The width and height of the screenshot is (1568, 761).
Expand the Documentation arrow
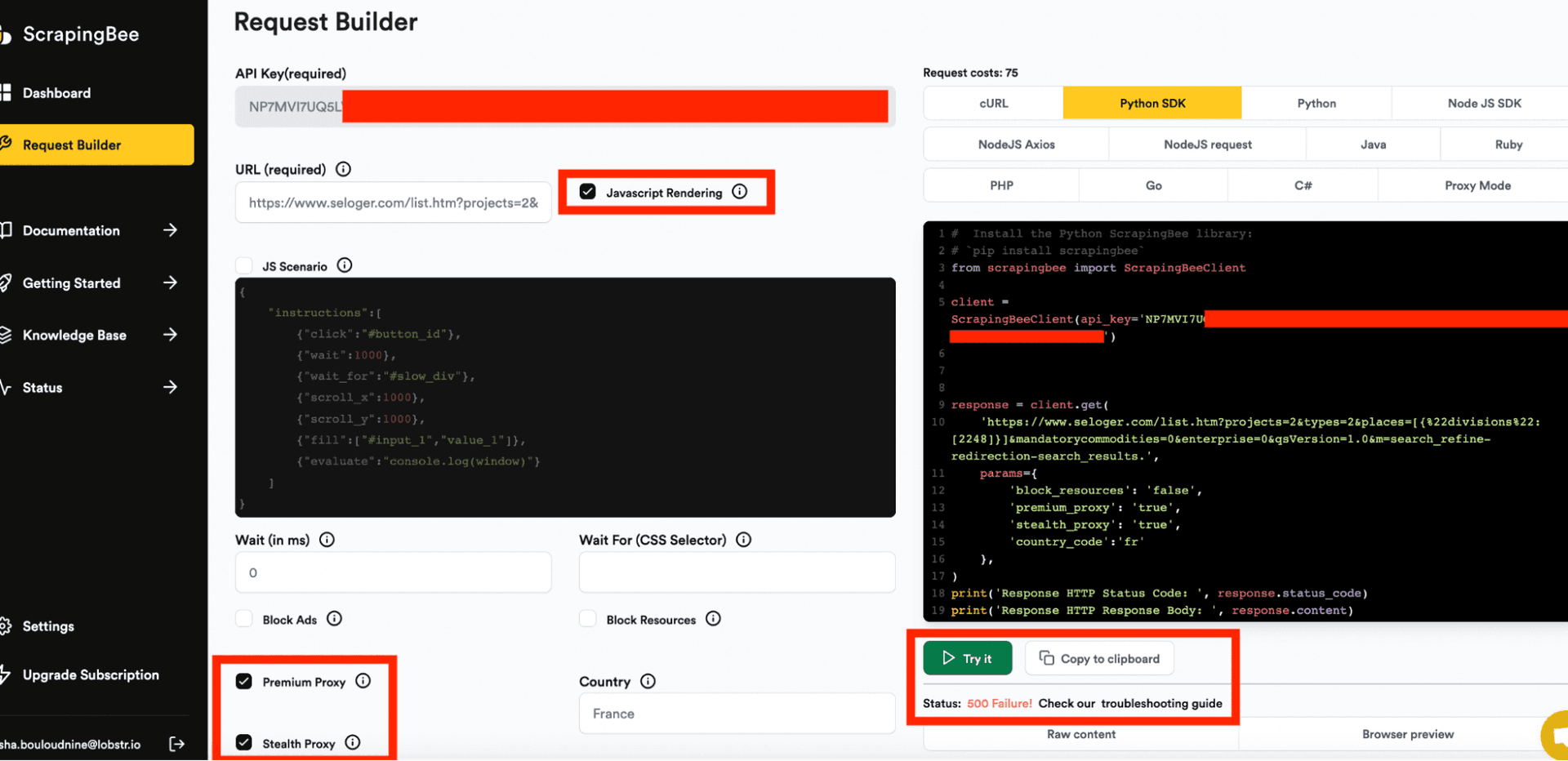click(x=170, y=230)
